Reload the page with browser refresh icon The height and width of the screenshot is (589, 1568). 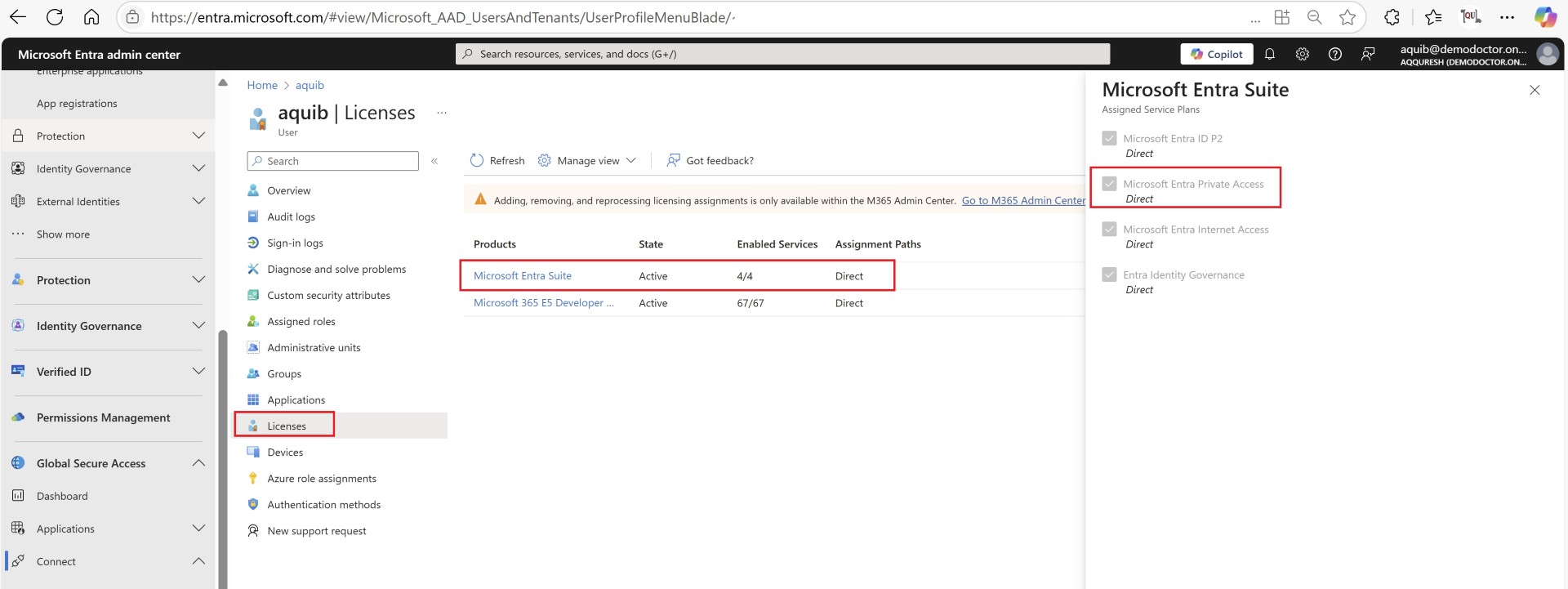click(55, 17)
